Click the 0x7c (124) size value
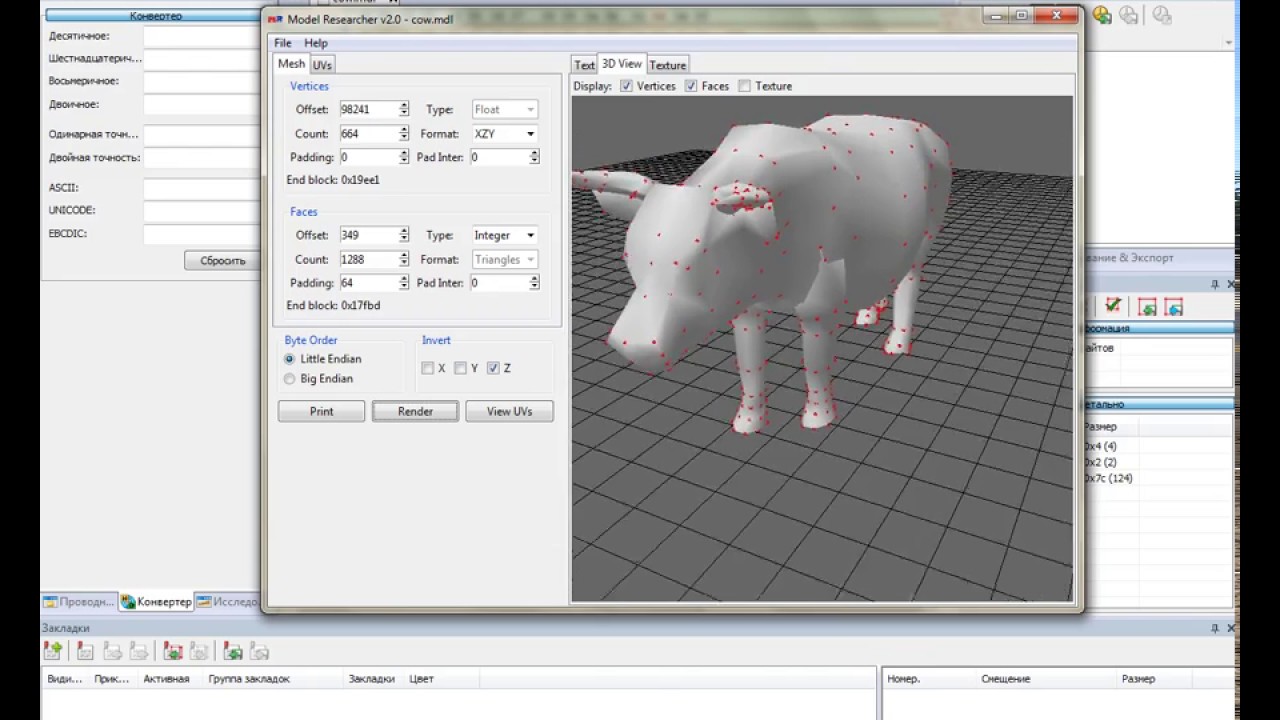1280x720 pixels. [1108, 479]
